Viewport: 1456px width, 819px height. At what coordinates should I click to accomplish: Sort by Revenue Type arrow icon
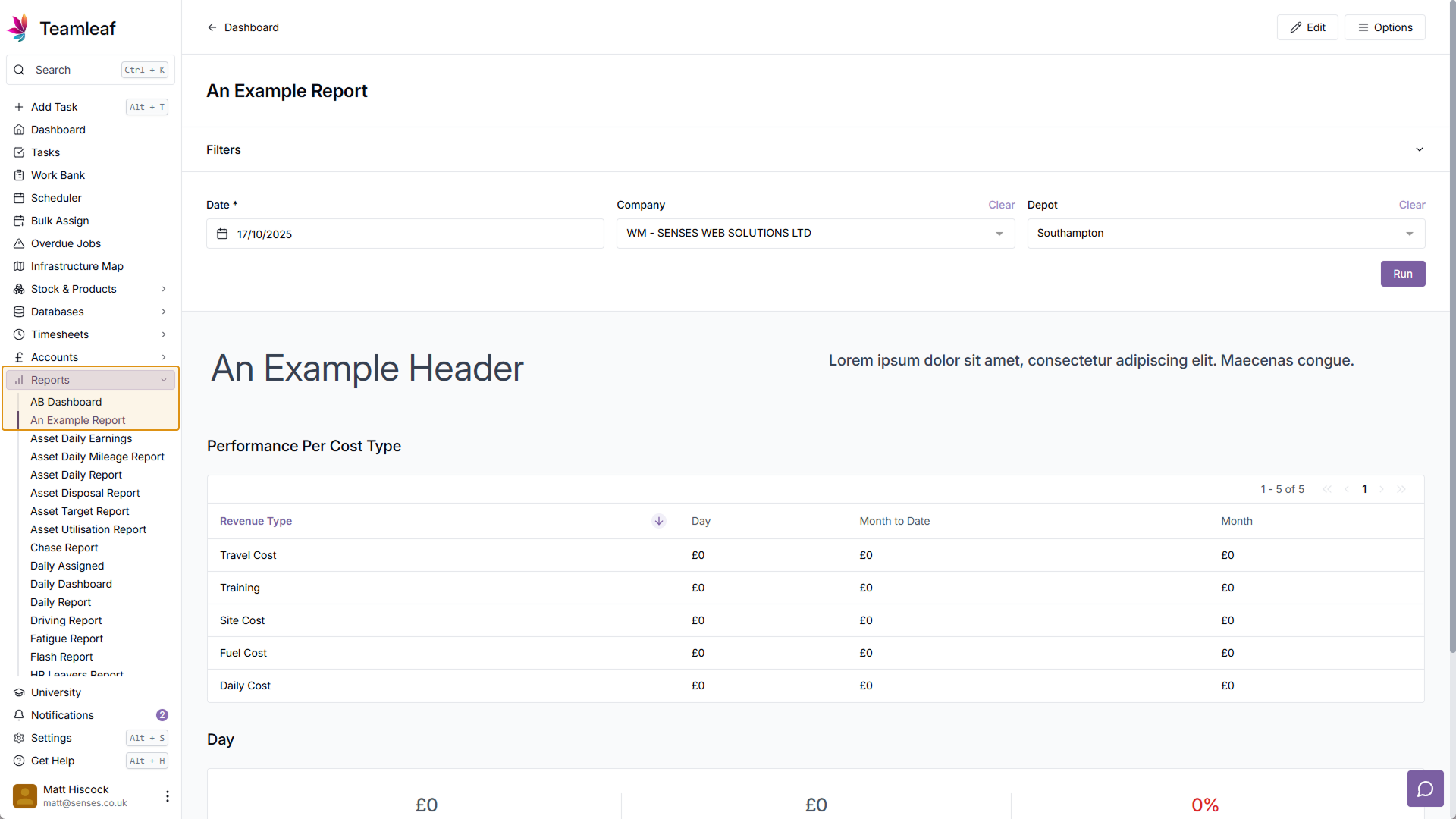pyautogui.click(x=659, y=521)
